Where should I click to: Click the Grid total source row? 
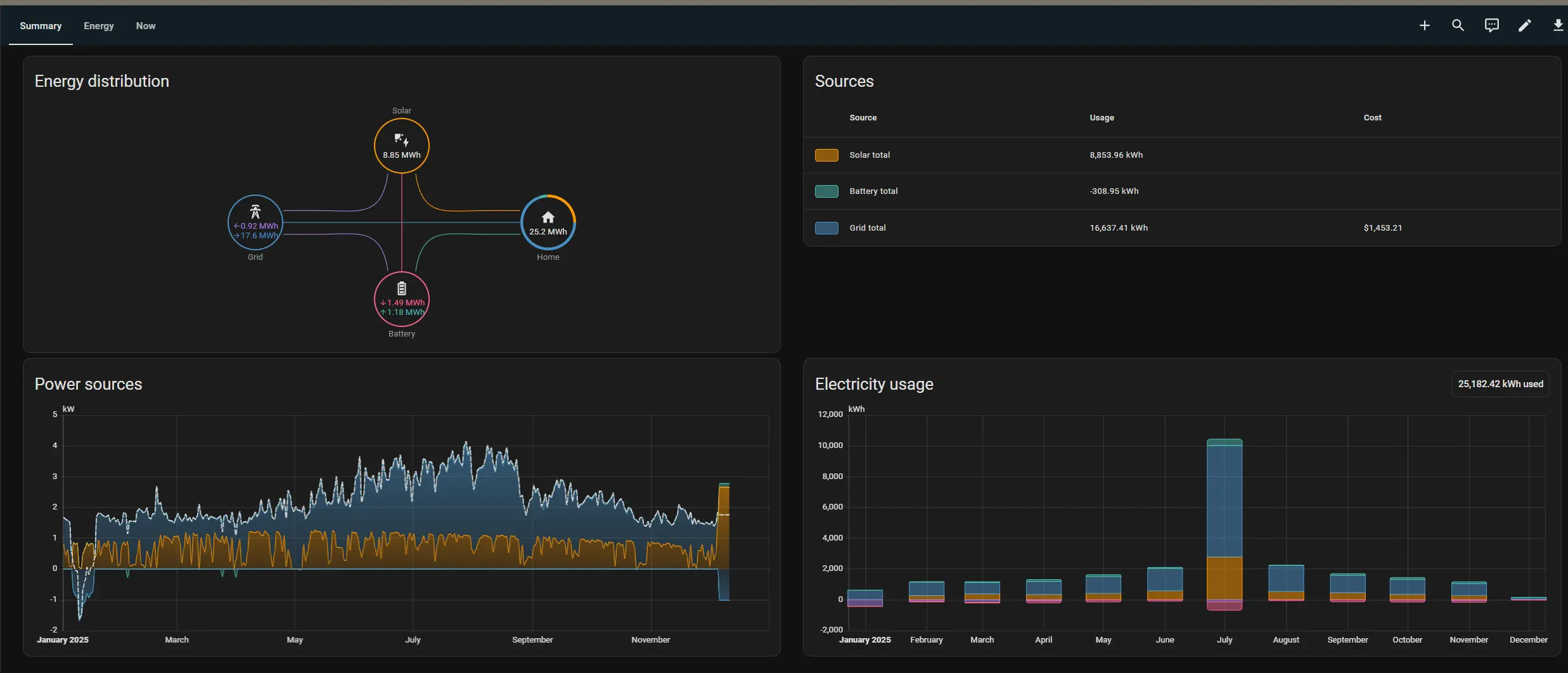867,228
